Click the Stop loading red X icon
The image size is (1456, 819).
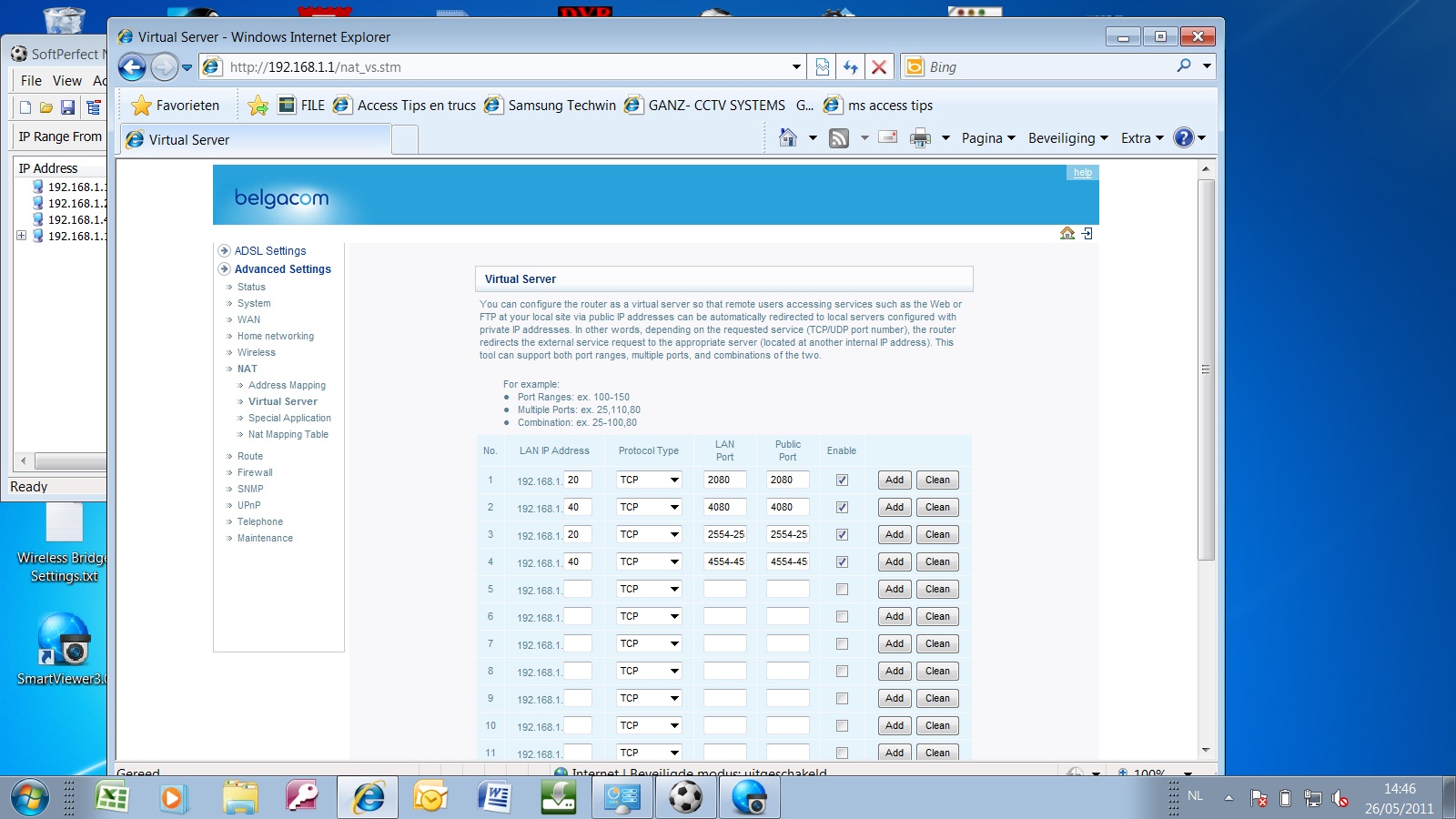tap(878, 66)
